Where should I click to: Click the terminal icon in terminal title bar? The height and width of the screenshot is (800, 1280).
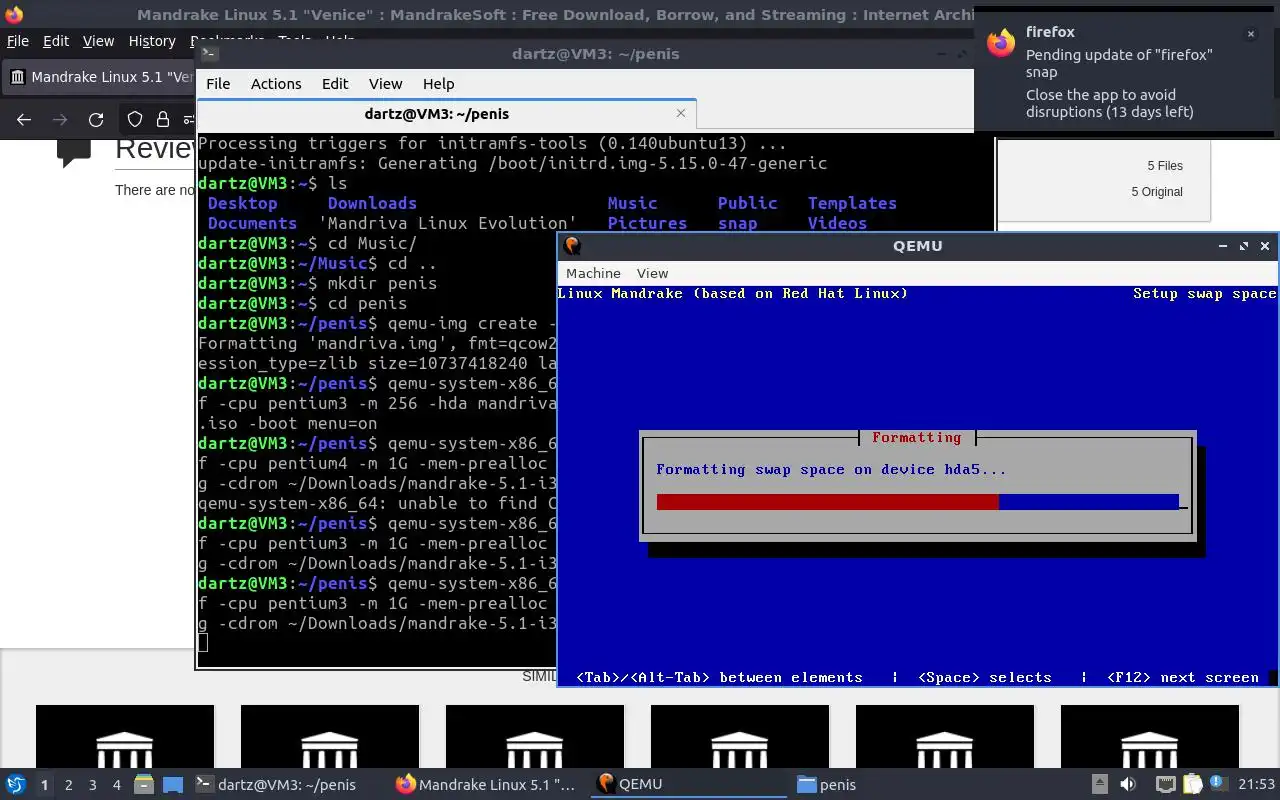pyautogui.click(x=210, y=54)
